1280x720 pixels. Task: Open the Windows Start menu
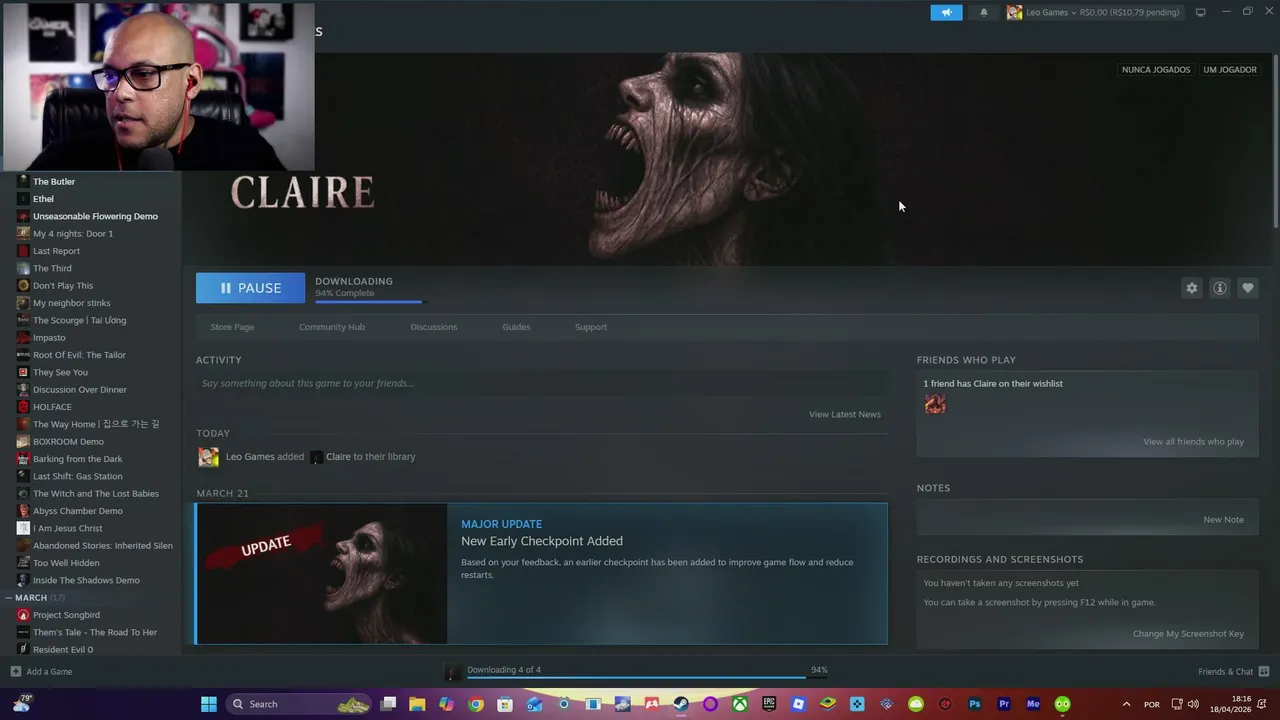coord(208,704)
